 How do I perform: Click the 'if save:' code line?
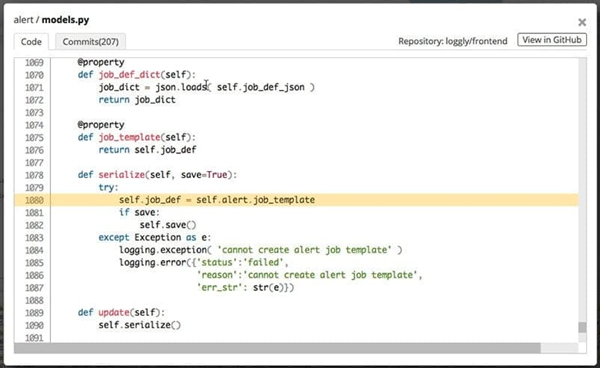tap(139, 212)
